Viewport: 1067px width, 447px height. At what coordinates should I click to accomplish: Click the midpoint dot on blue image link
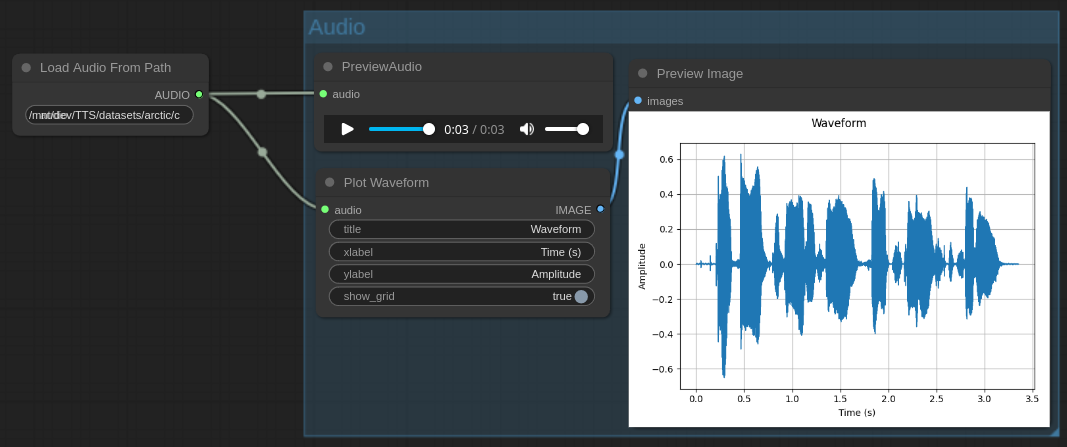point(619,155)
